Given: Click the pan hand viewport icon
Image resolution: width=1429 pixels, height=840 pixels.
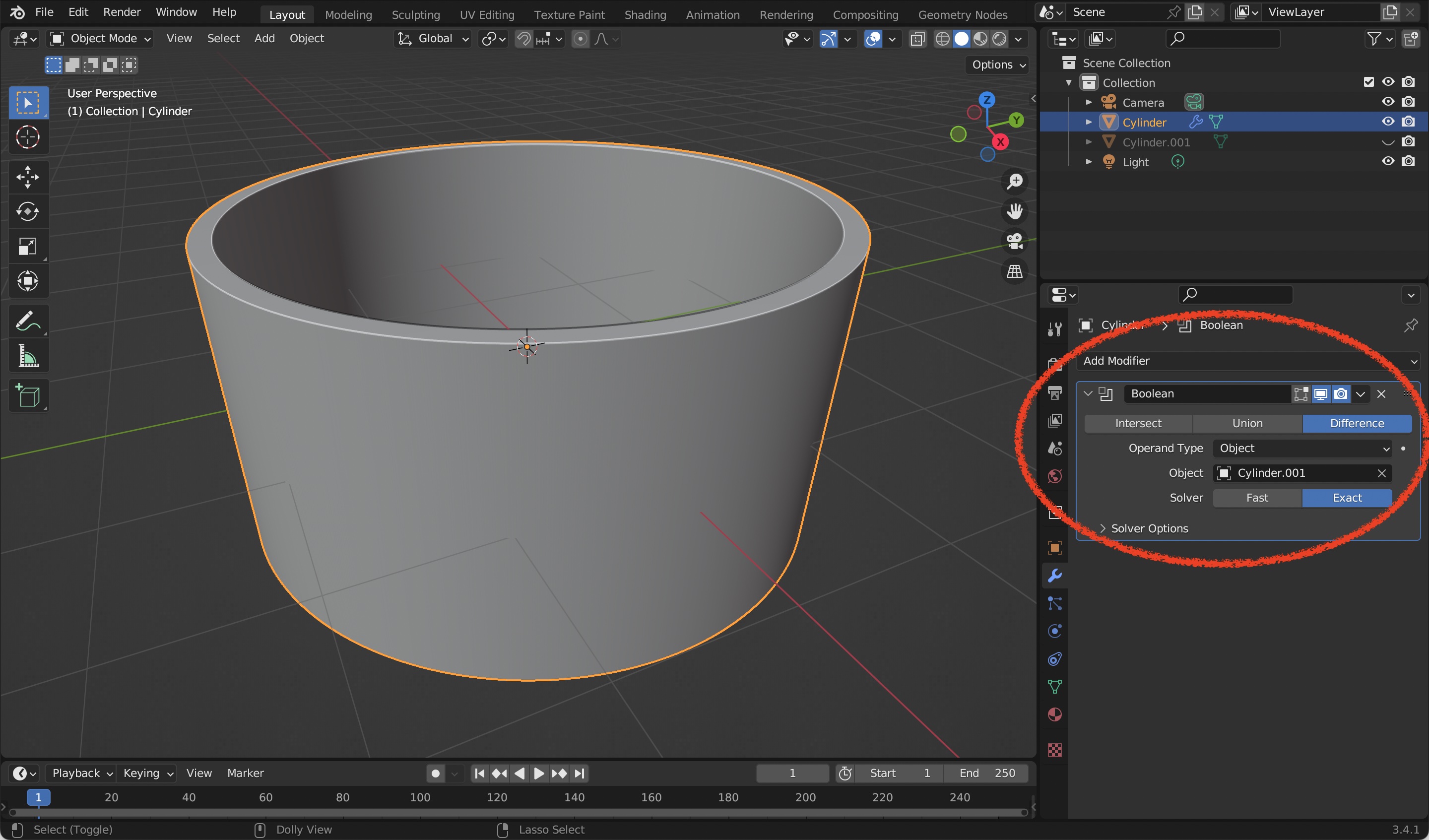Looking at the screenshot, I should pyautogui.click(x=1015, y=211).
